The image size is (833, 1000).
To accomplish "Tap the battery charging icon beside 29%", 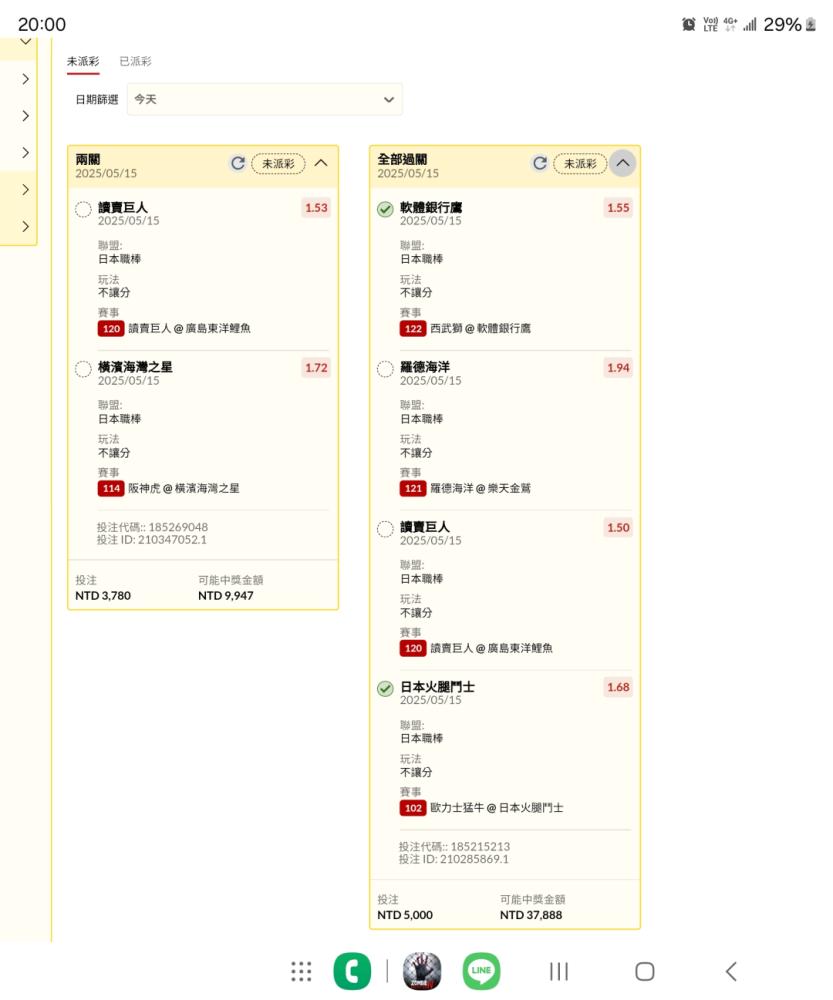I will pos(811,24).
